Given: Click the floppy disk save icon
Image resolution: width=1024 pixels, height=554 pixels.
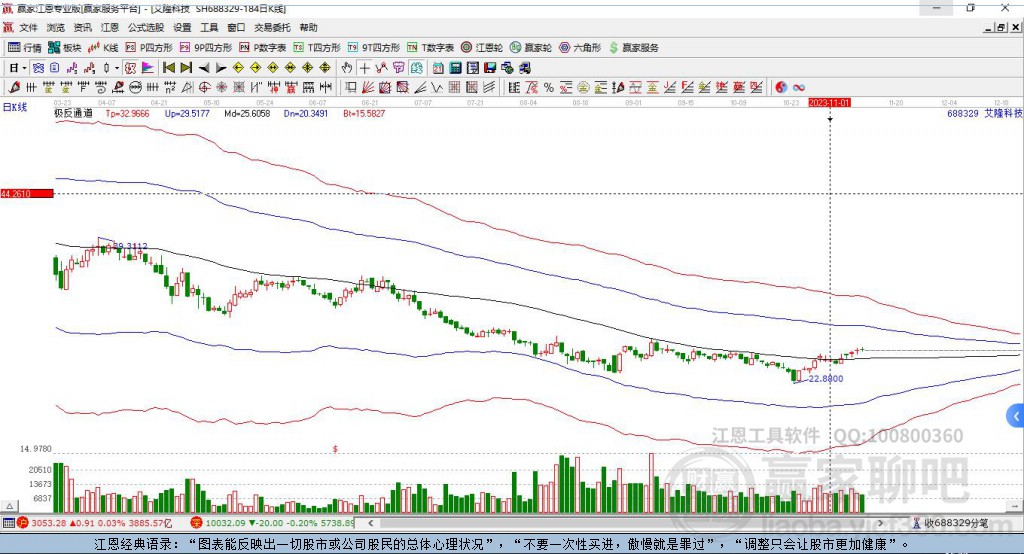Looking at the screenshot, I should coord(490,68).
